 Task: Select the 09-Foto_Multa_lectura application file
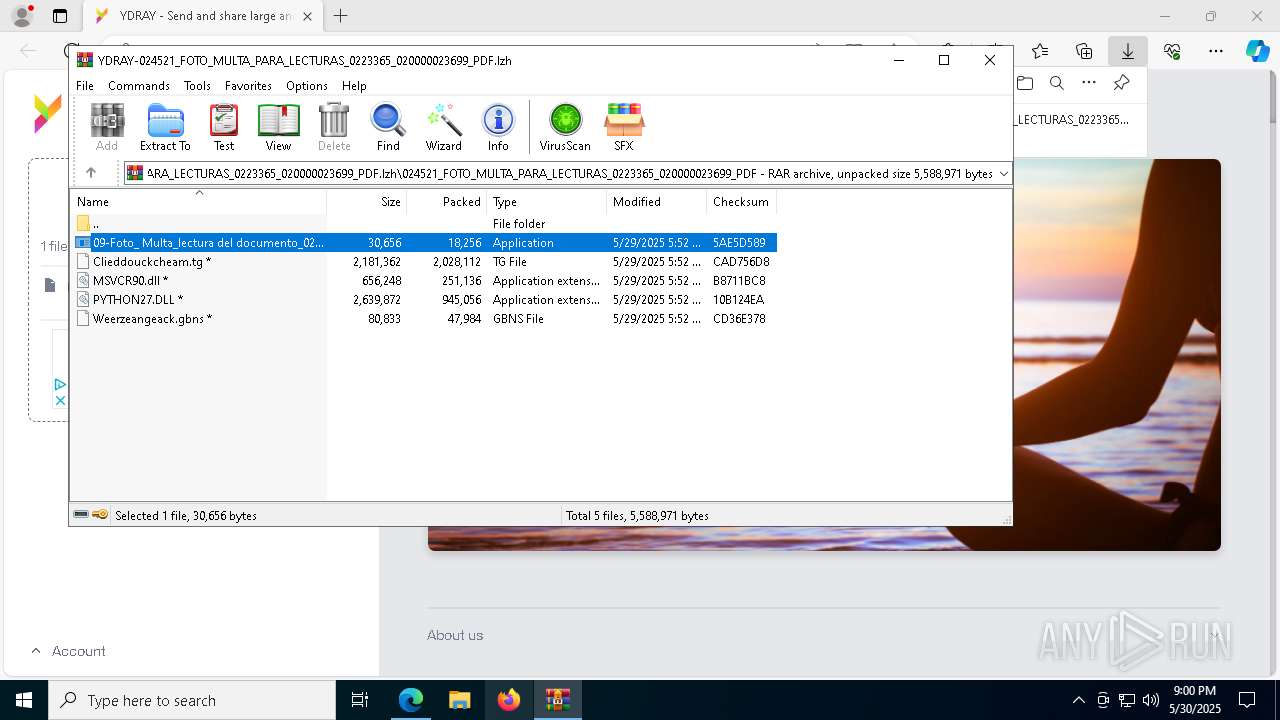click(423, 243)
